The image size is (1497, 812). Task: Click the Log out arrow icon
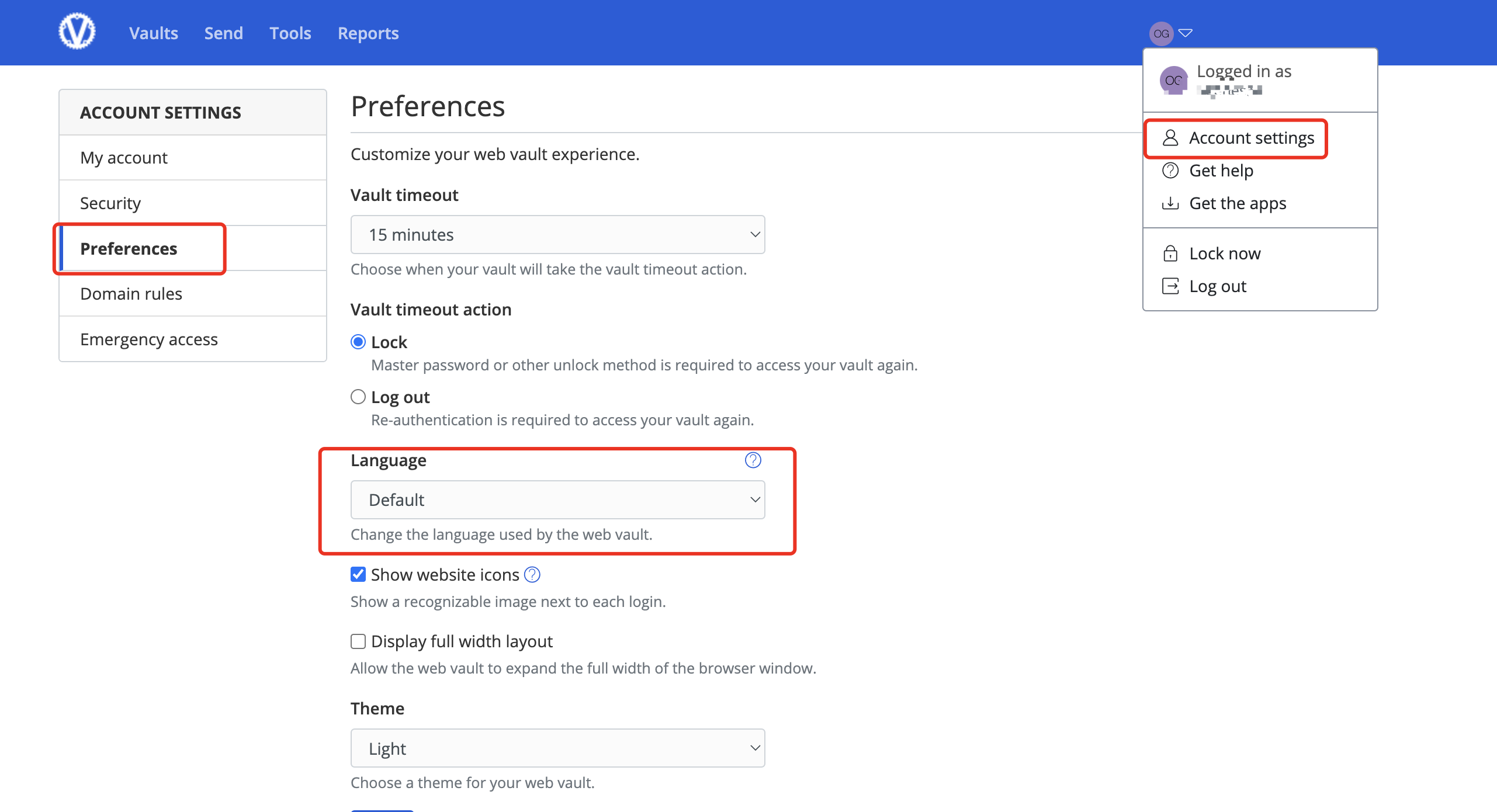[x=1171, y=286]
